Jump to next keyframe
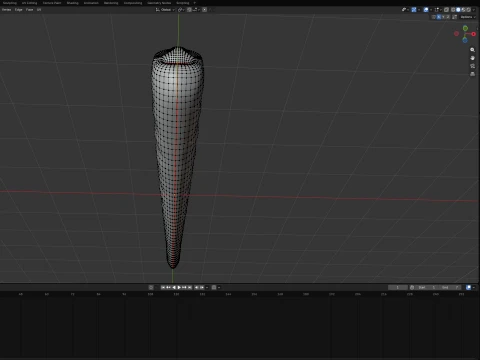Viewport: 480px width, 360px height. pyautogui.click(x=184, y=287)
